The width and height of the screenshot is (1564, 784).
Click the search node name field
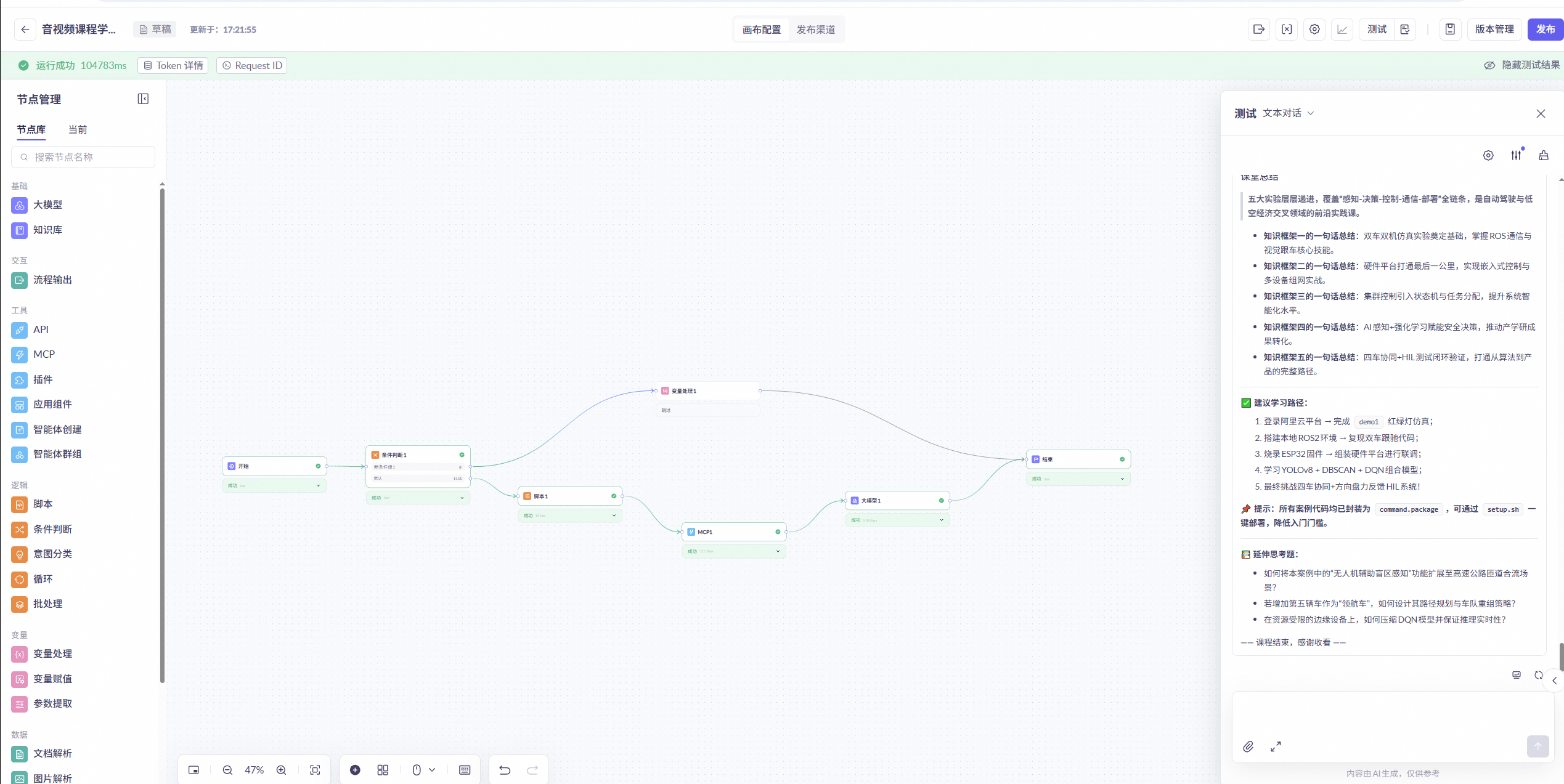pos(83,157)
